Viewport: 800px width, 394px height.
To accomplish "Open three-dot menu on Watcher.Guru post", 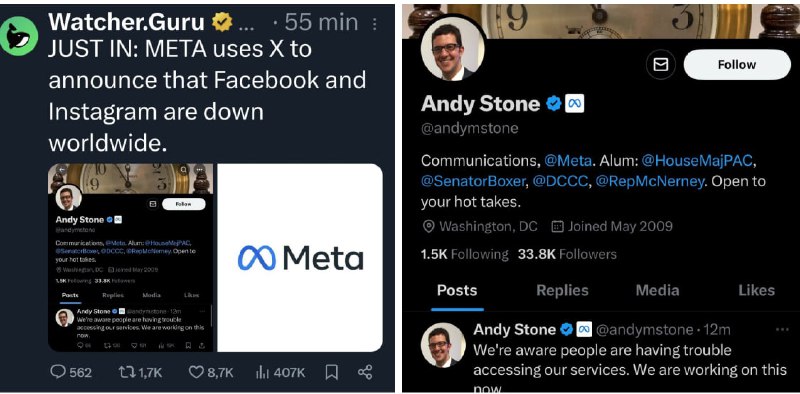I will pos(375,23).
